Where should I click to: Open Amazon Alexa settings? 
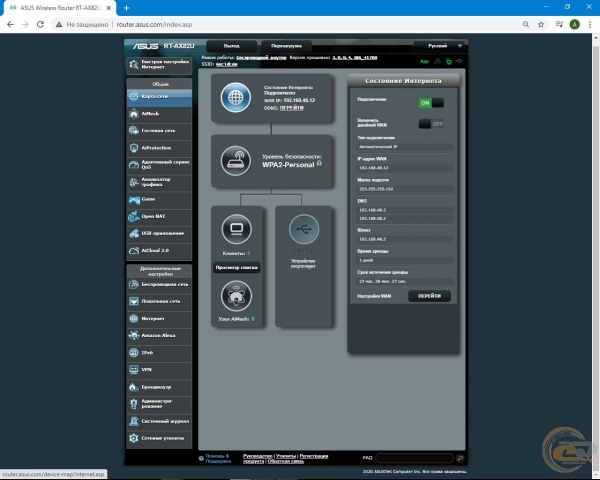point(159,336)
